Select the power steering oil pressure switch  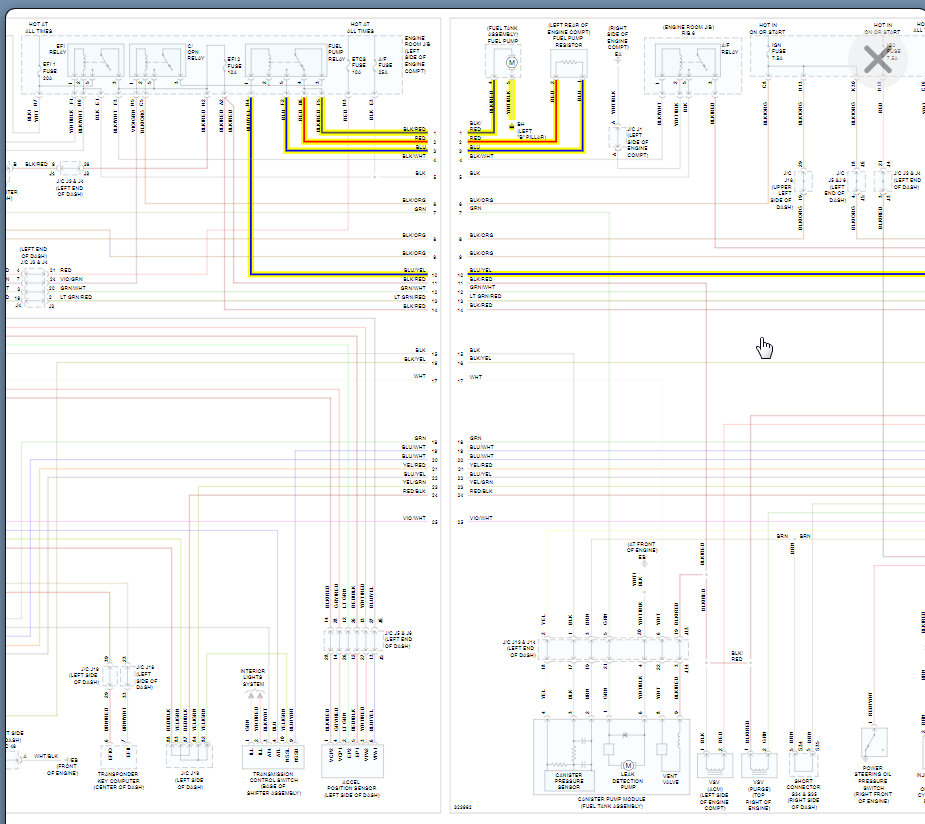click(x=874, y=742)
